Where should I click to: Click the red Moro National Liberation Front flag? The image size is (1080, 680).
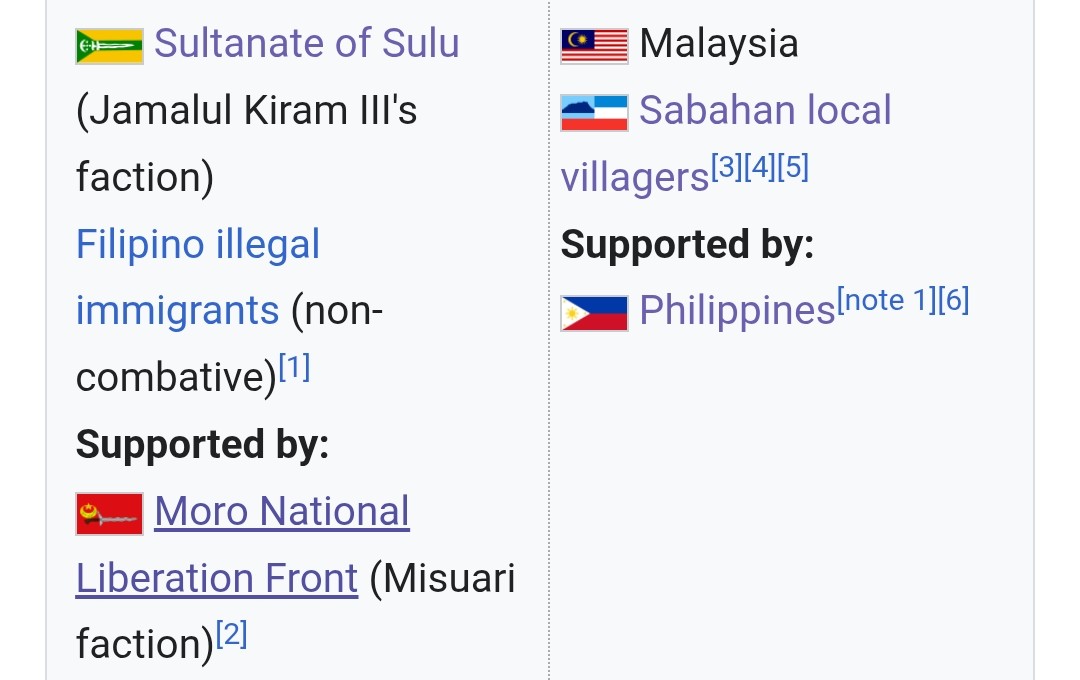point(110,514)
